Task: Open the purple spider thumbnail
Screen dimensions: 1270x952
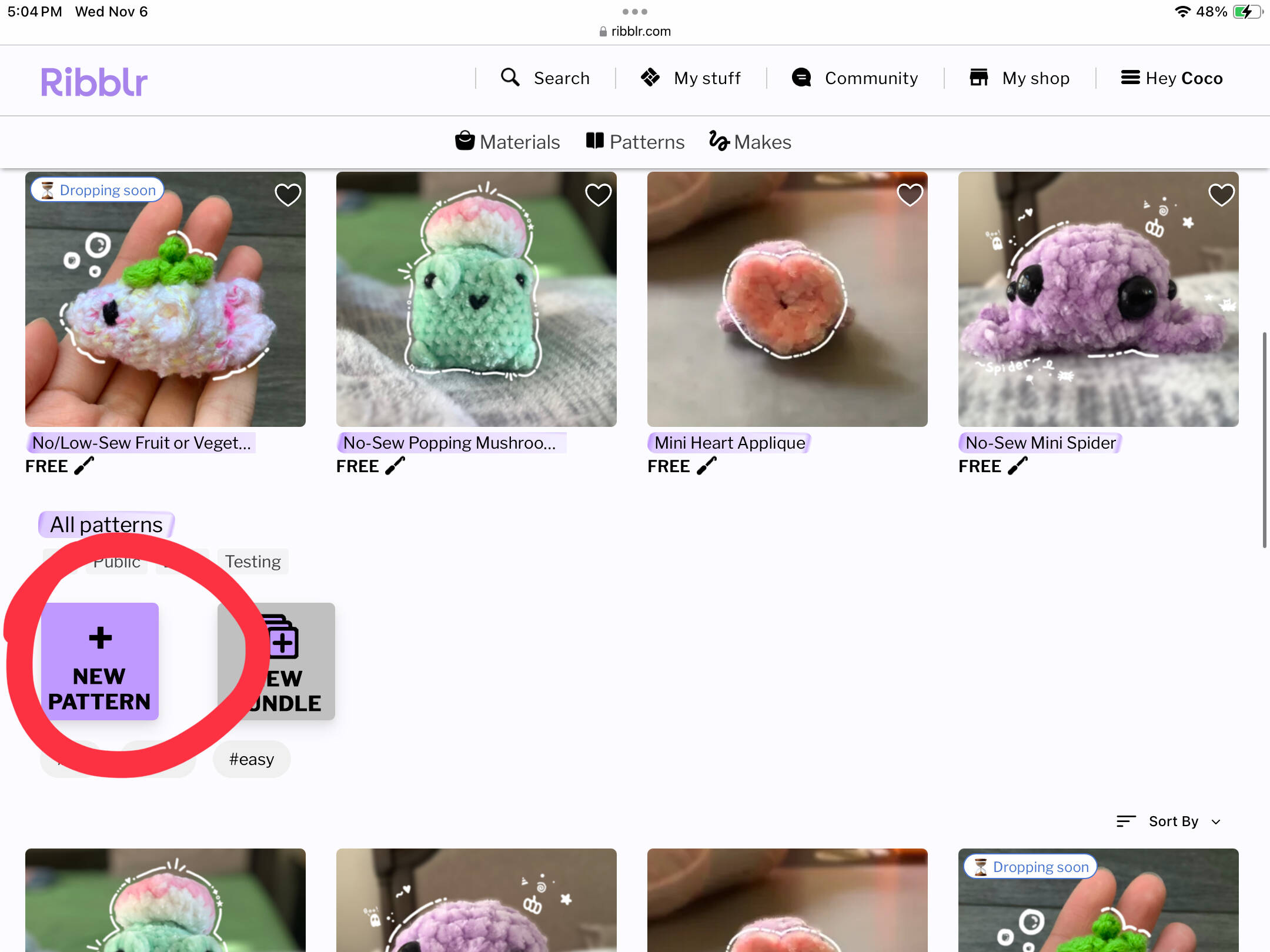Action: click(1098, 299)
